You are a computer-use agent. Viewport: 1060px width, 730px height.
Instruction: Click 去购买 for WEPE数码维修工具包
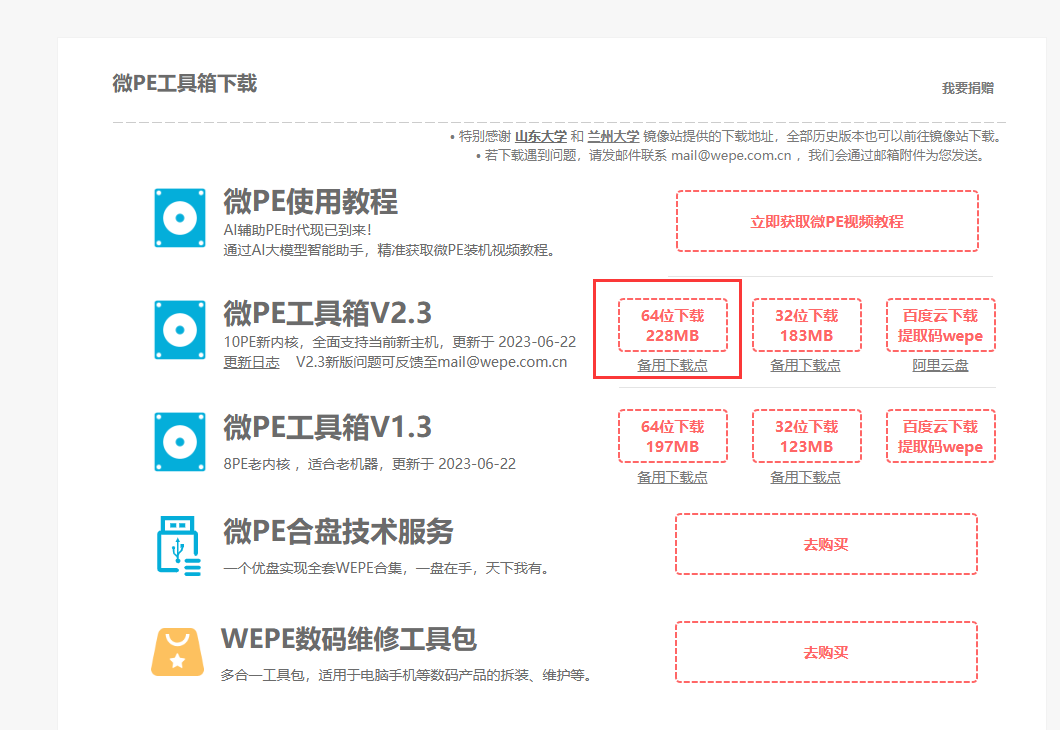pos(826,652)
